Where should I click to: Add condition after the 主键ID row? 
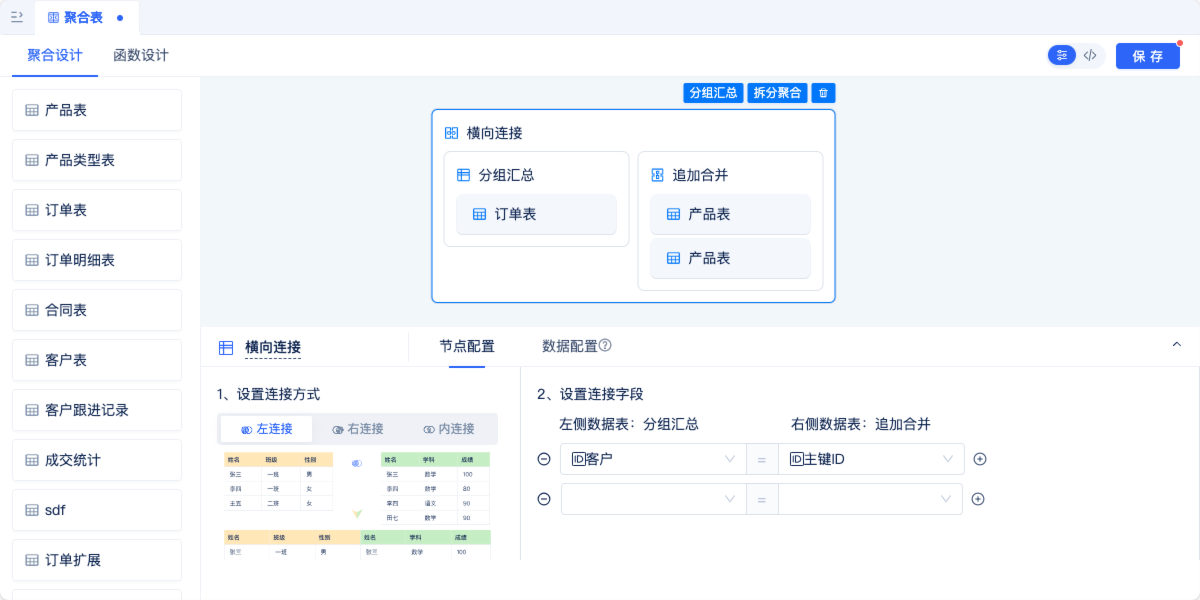980,459
